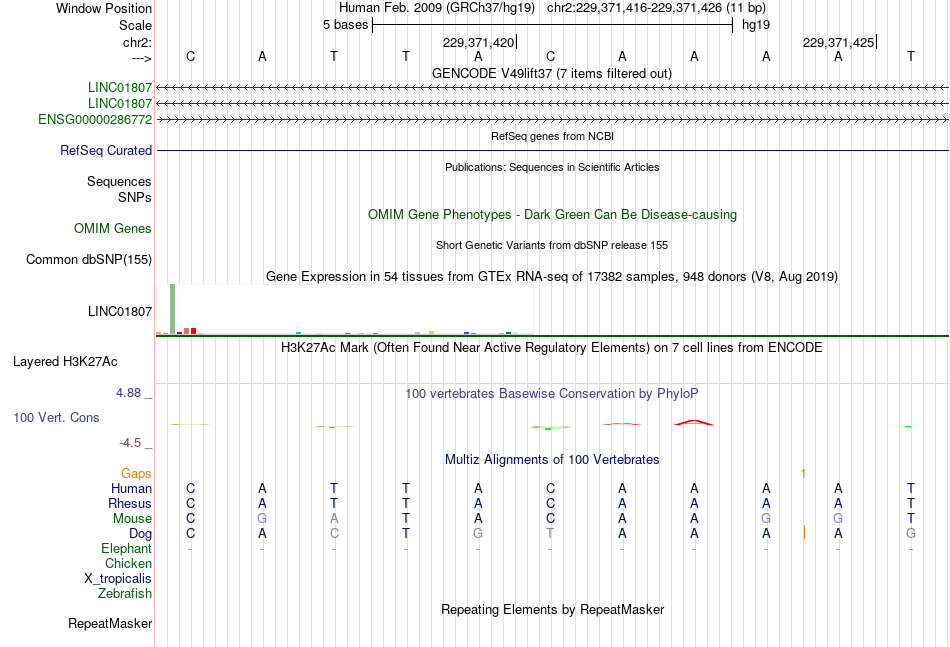Click the last T base in sequence
Screen dimensions: 950x647
pyautogui.click(x=911, y=56)
